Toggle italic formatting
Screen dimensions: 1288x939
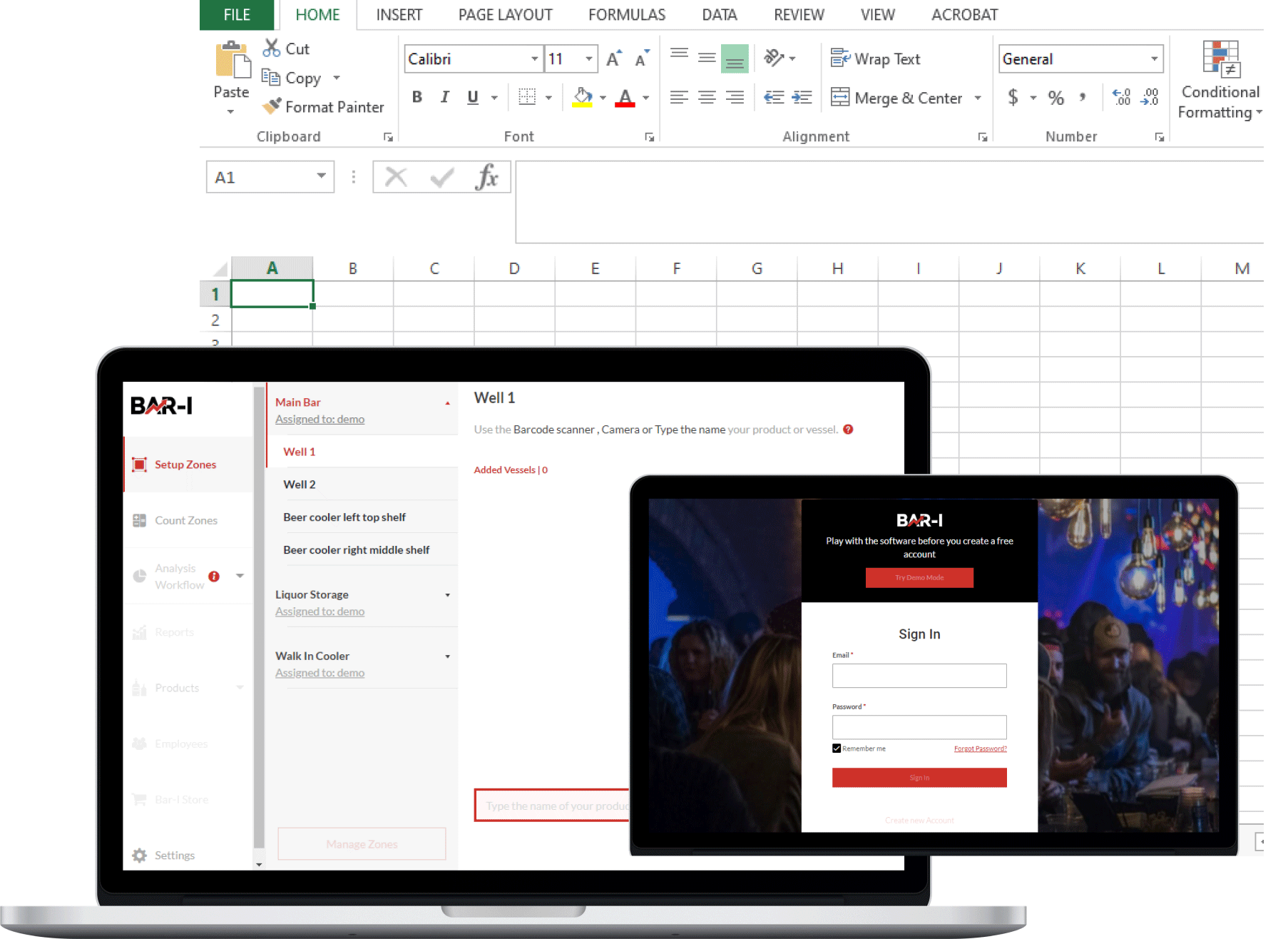[445, 97]
